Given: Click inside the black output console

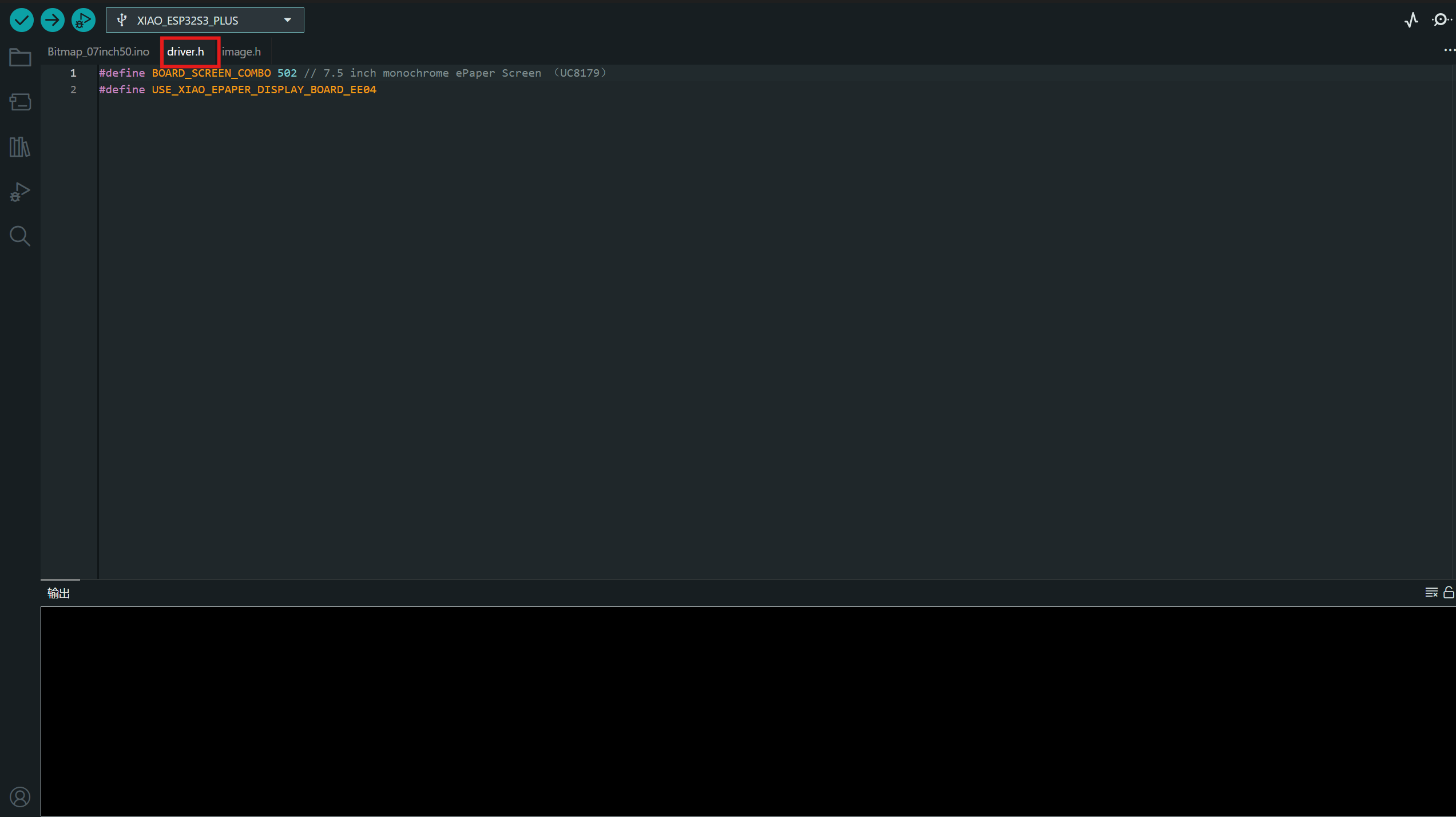Looking at the screenshot, I should (744, 709).
